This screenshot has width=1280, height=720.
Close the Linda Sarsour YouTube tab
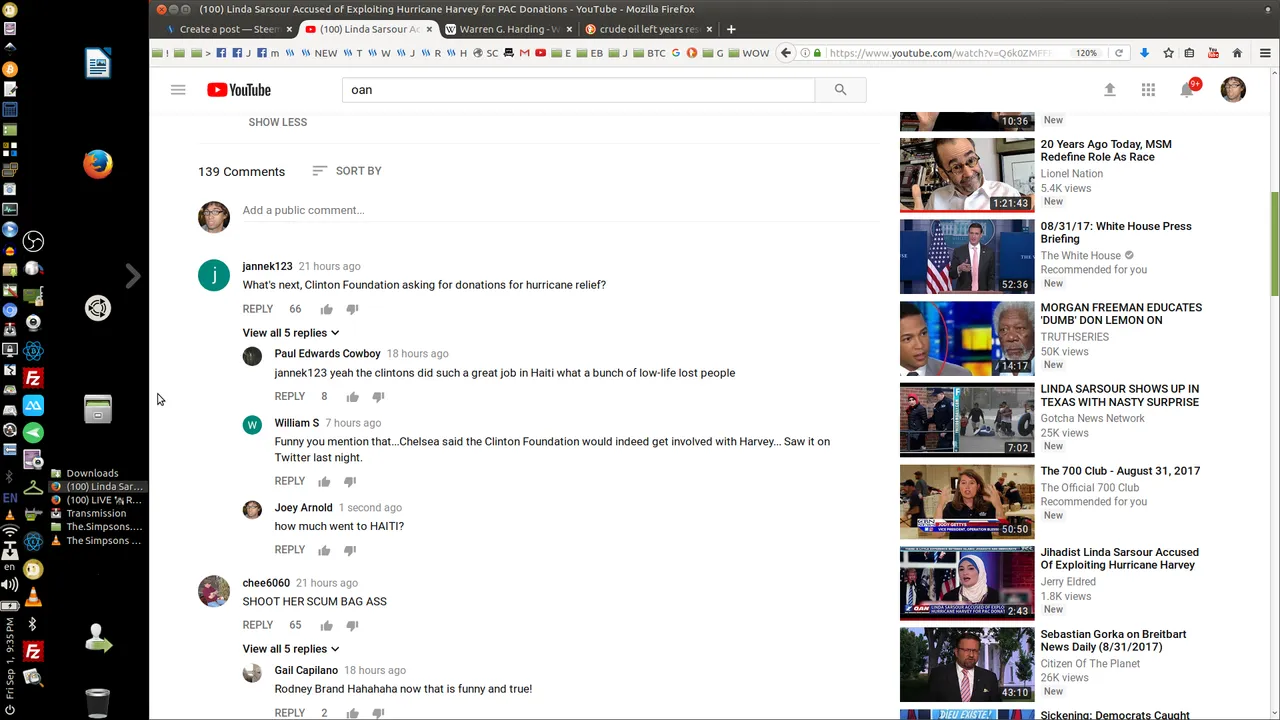click(x=429, y=29)
